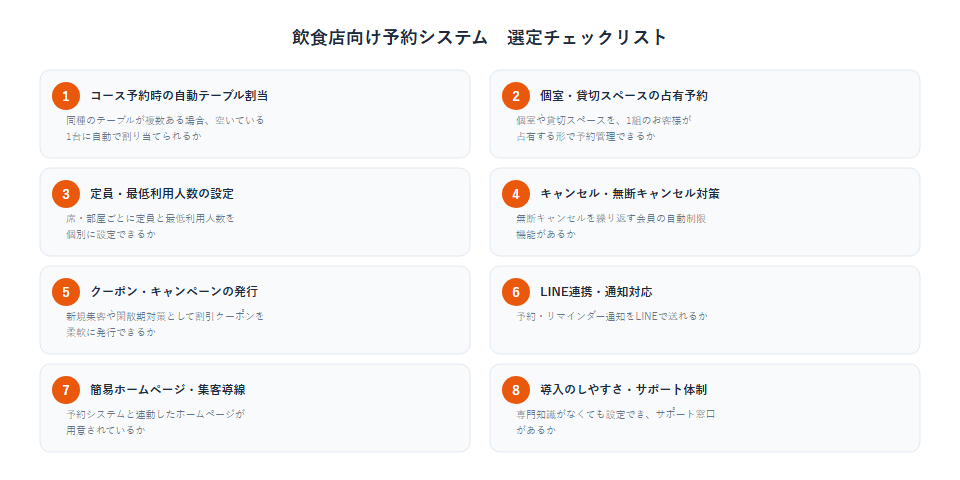Image resolution: width=960 pixels, height=480 pixels.
Task: Open the キャンセル・無断キャンセル対策 item title
Action: pyautogui.click(x=630, y=194)
